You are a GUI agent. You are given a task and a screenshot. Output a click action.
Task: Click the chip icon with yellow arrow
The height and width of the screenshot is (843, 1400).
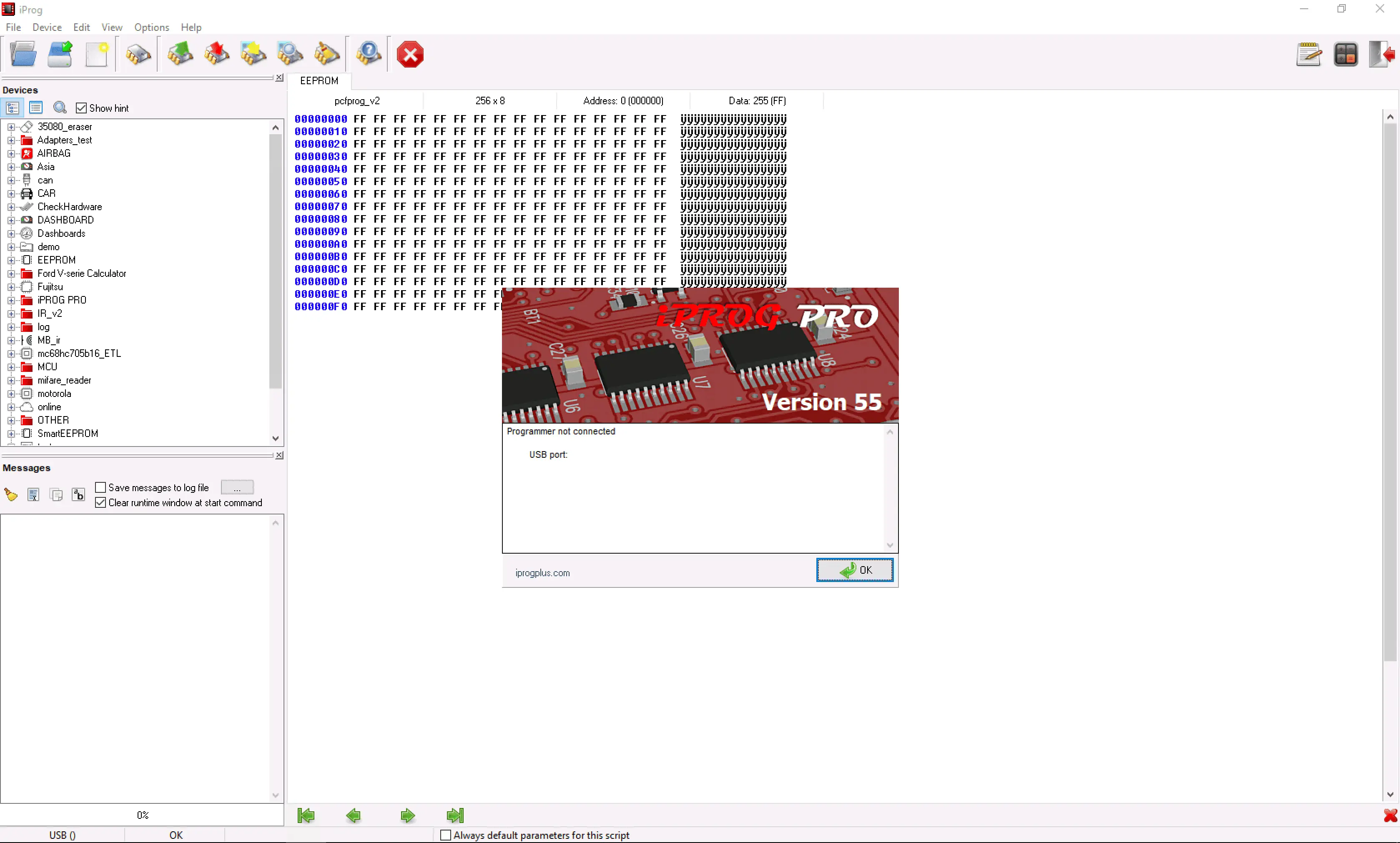[253, 55]
